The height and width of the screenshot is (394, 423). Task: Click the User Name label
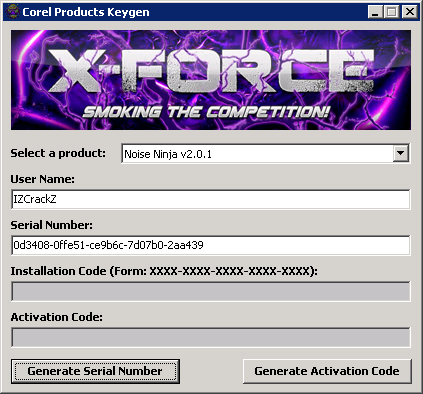(x=42, y=179)
